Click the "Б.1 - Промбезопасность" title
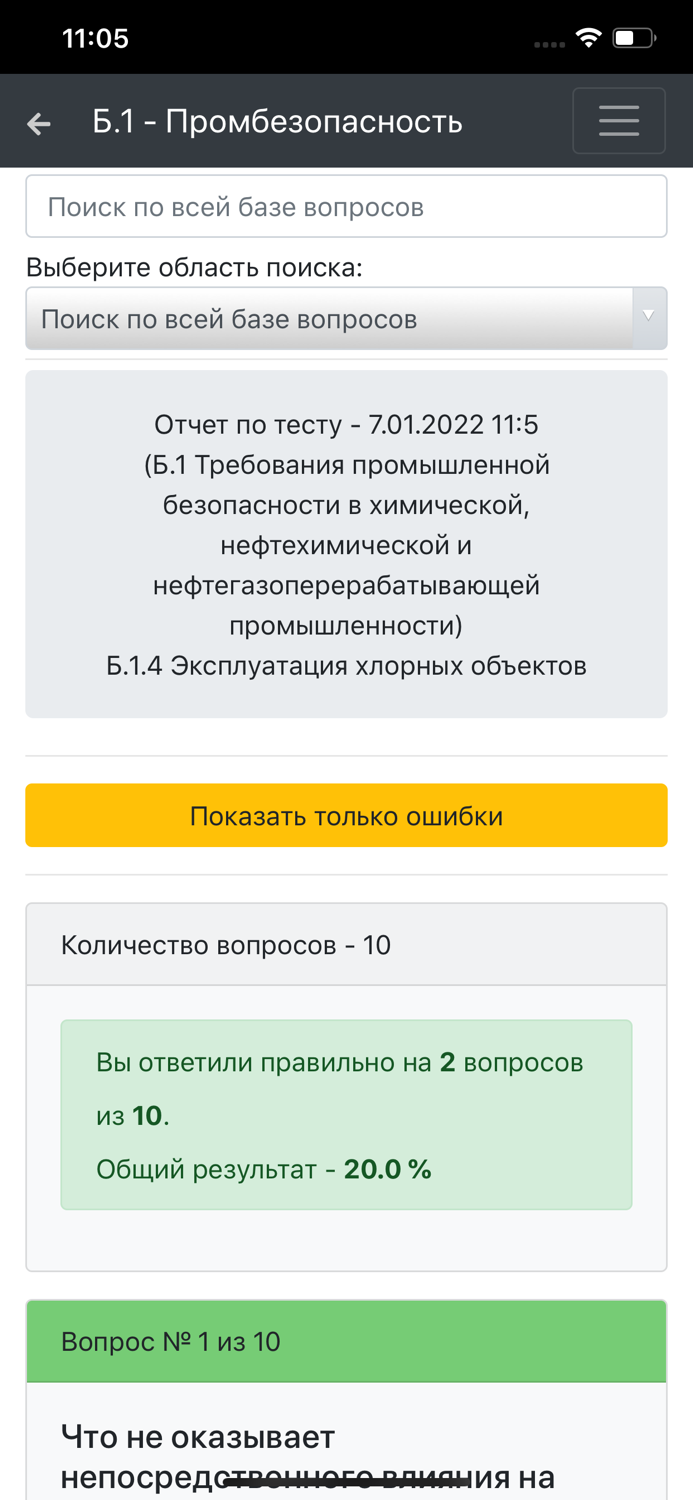The image size is (693, 1500). (278, 121)
